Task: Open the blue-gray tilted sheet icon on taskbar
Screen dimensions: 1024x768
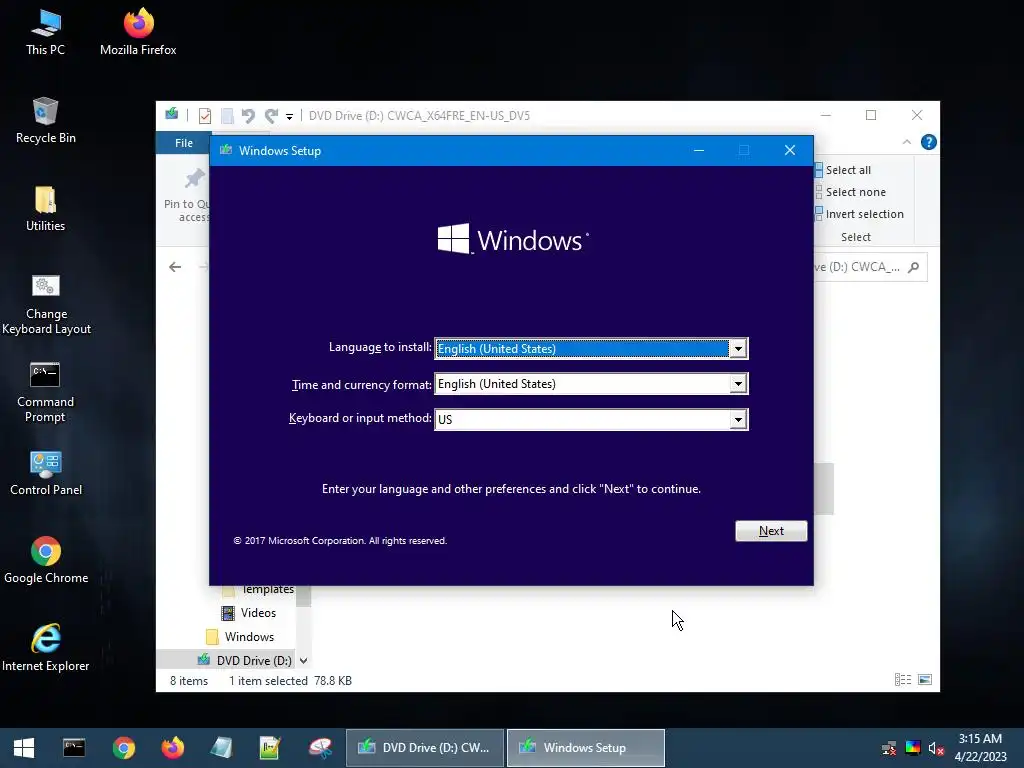Action: (x=221, y=748)
